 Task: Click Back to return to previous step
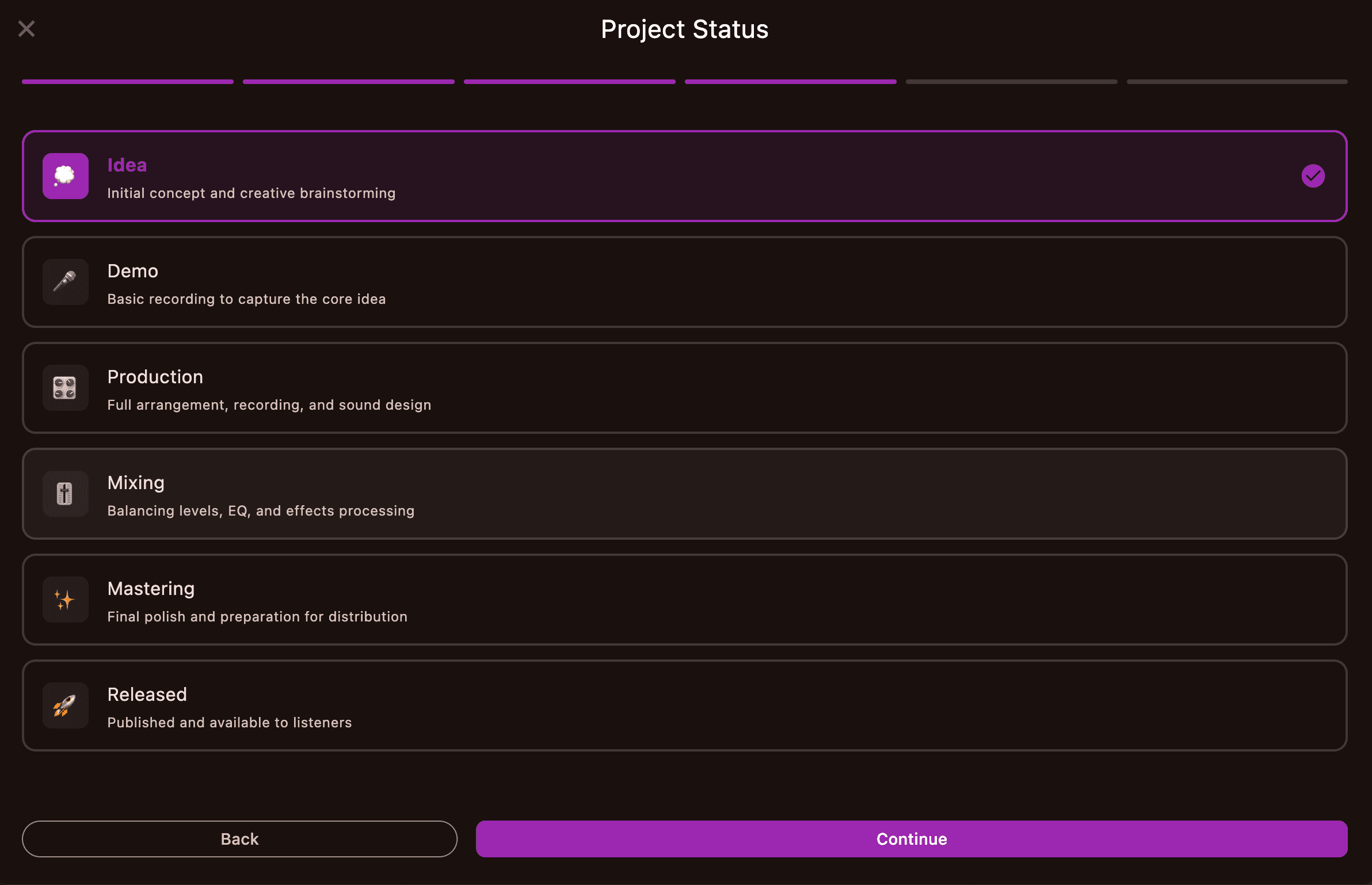[x=239, y=838]
